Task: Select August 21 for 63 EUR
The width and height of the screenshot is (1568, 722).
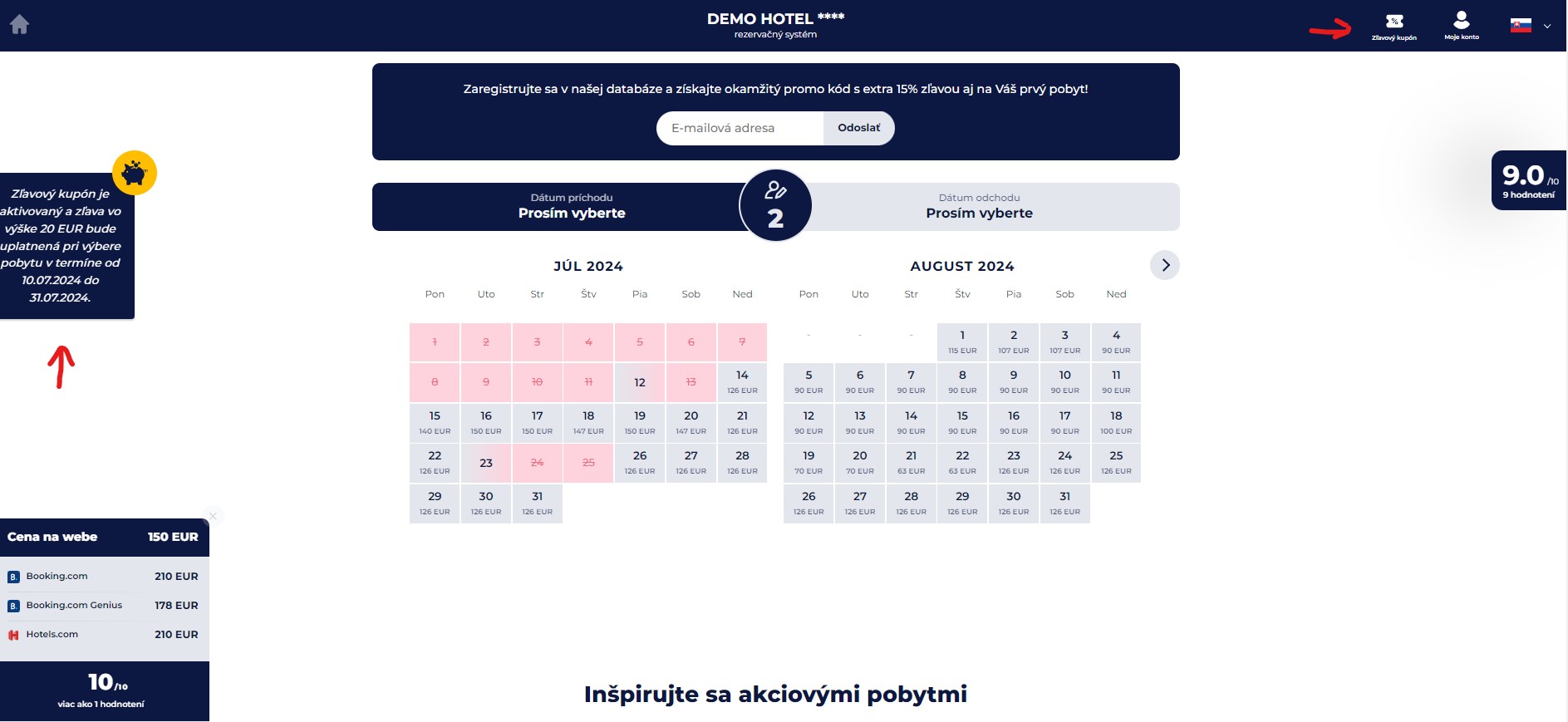Action: point(912,462)
